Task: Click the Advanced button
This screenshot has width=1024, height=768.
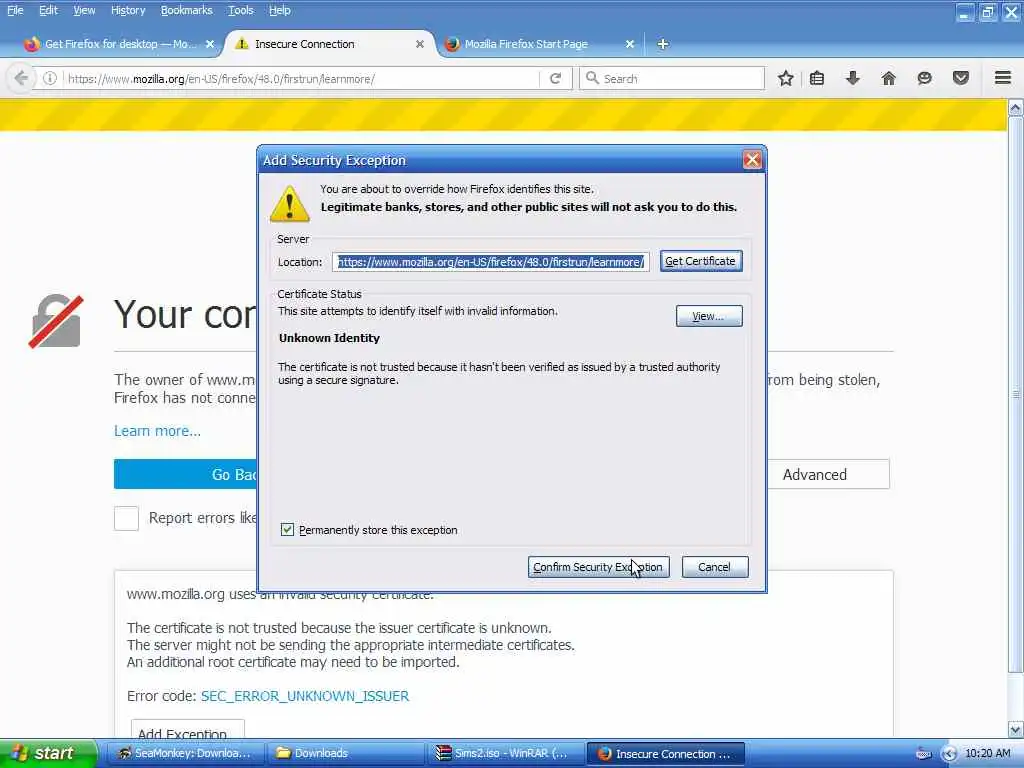Action: [x=828, y=474]
